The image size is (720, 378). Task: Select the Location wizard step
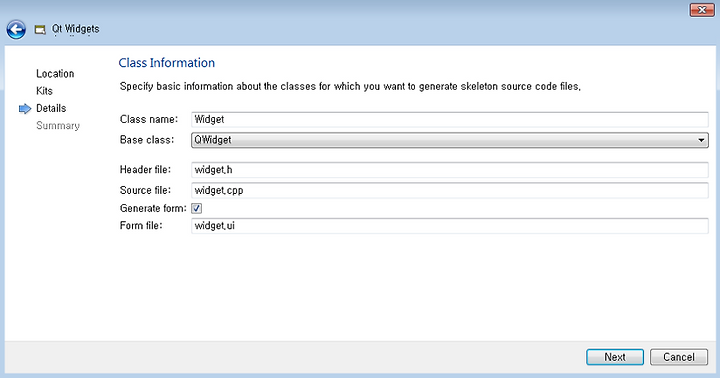pos(55,74)
